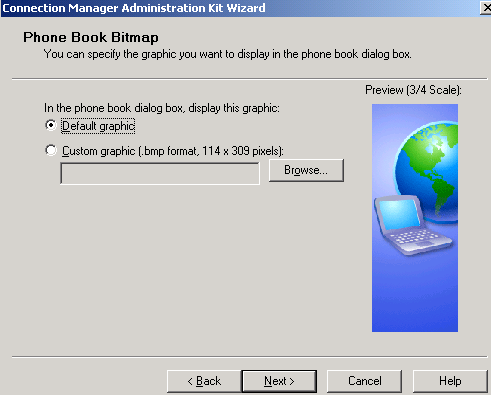
Task: Select the Default graphic radio button
Action: [x=51, y=125]
